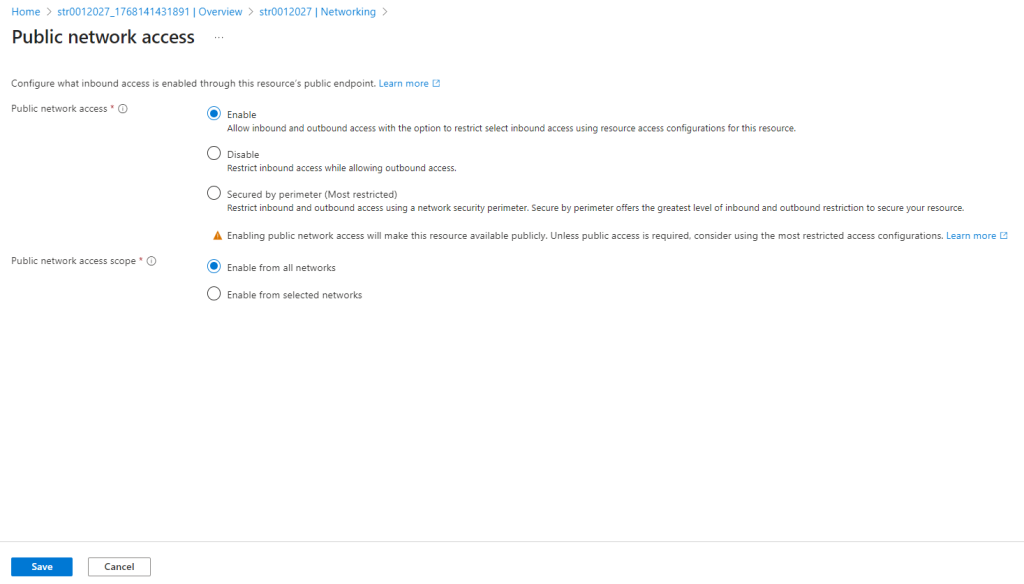Viewport: 1024px width, 584px height.
Task: Click the info icon beside Public network access
Action: (123, 109)
